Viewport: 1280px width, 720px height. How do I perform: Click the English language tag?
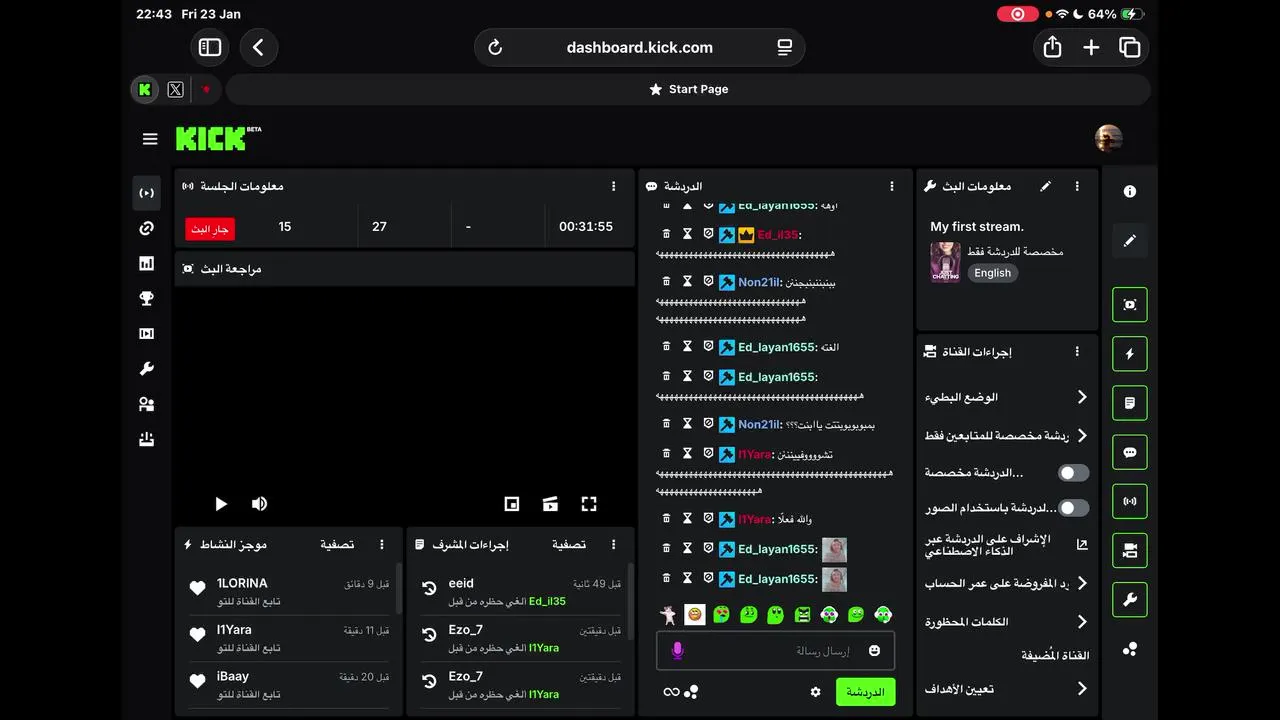pyautogui.click(x=992, y=273)
